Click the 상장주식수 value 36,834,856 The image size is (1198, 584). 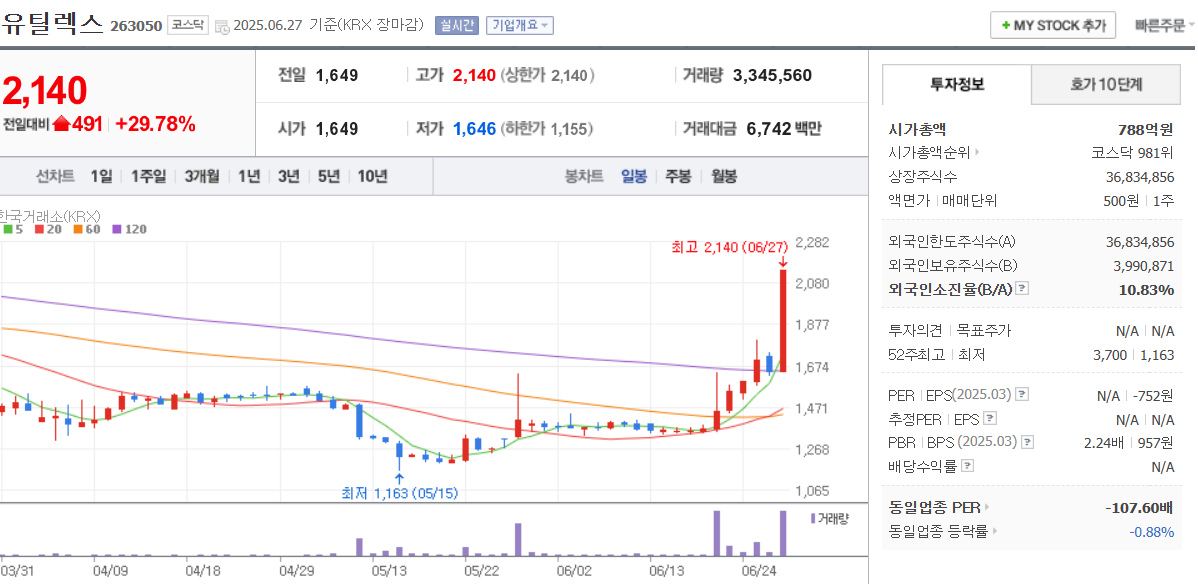[x=1140, y=177]
